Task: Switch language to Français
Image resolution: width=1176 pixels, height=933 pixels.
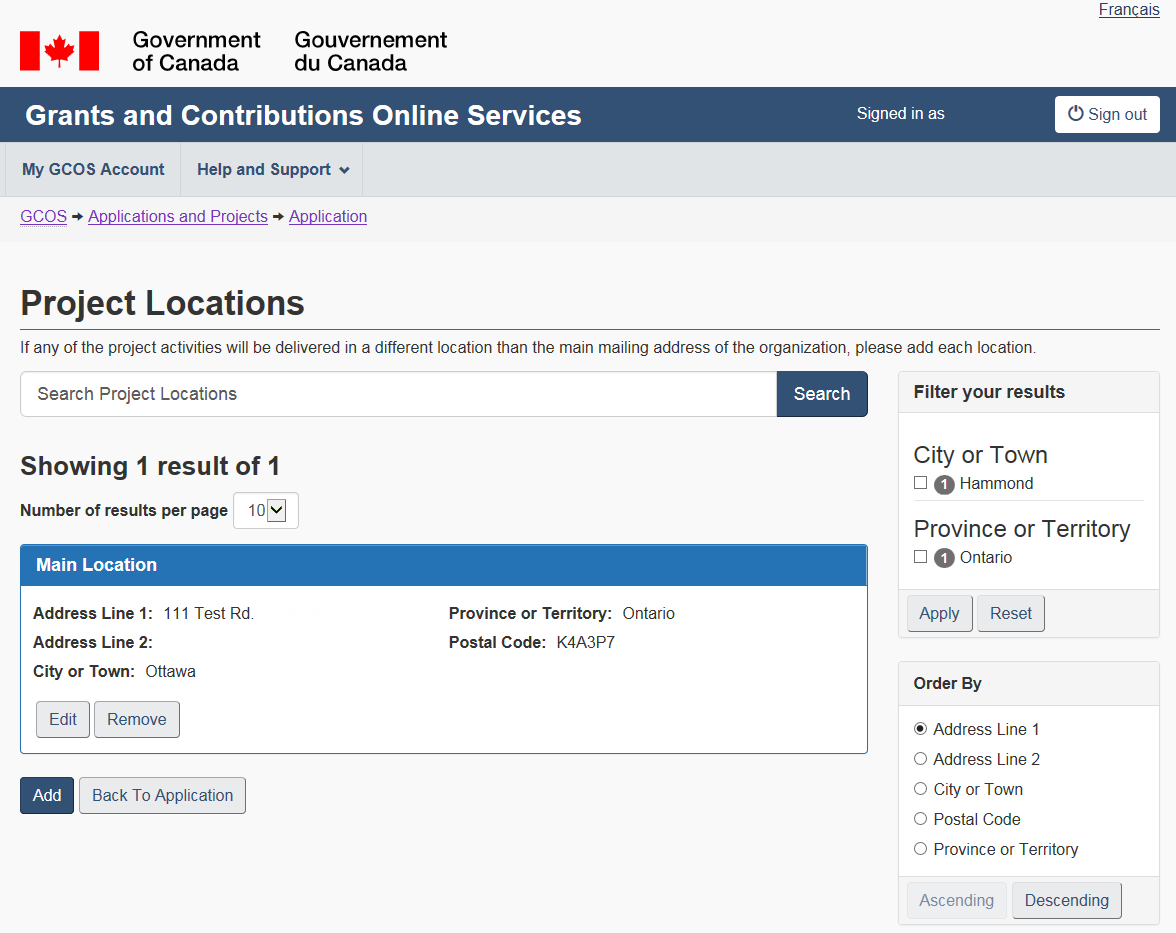Action: pos(1128,10)
